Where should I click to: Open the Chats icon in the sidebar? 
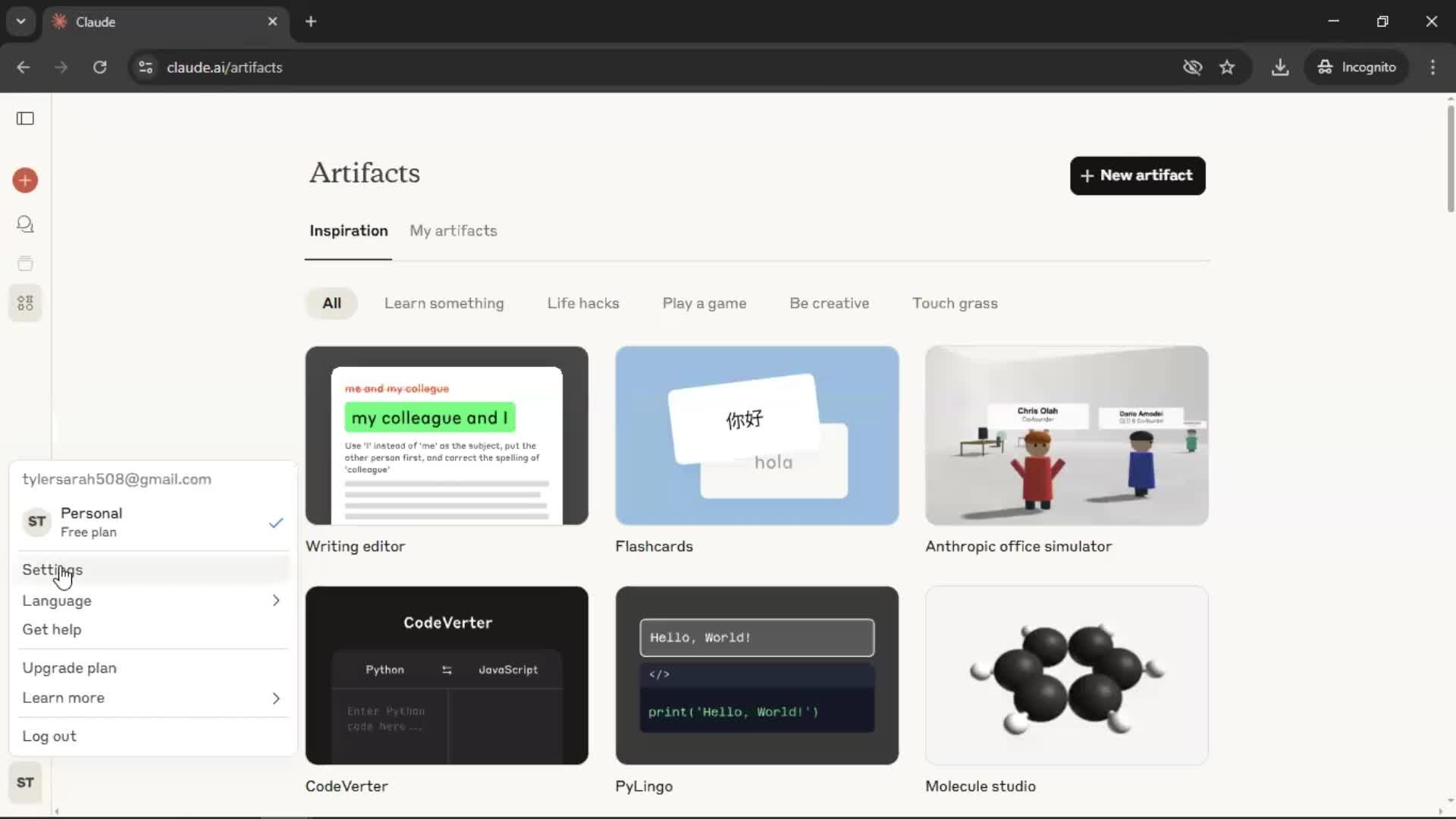25,224
